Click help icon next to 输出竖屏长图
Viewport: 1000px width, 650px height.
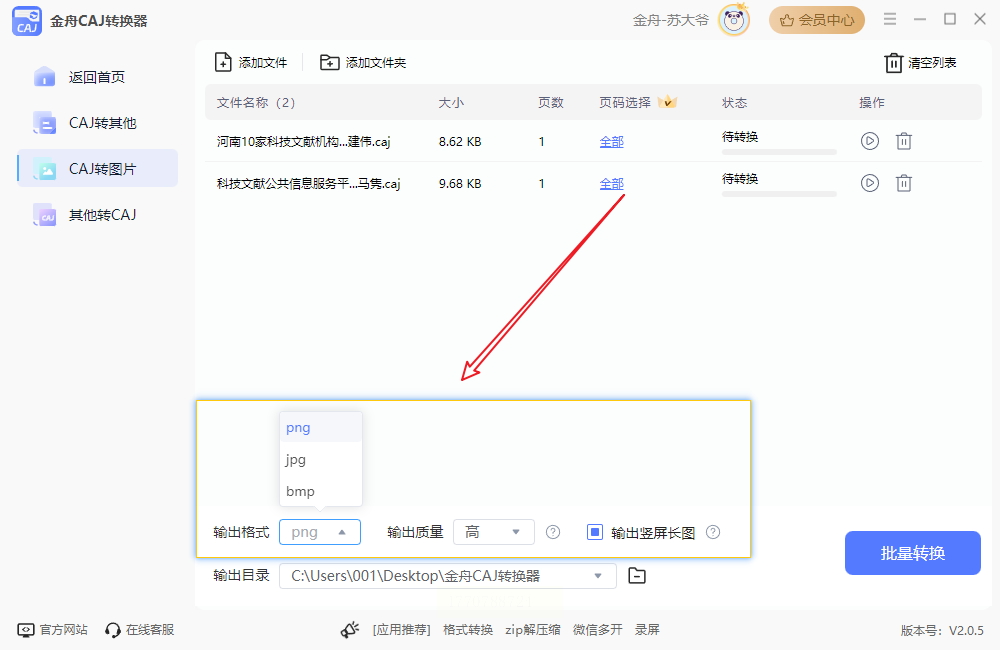tap(713, 532)
